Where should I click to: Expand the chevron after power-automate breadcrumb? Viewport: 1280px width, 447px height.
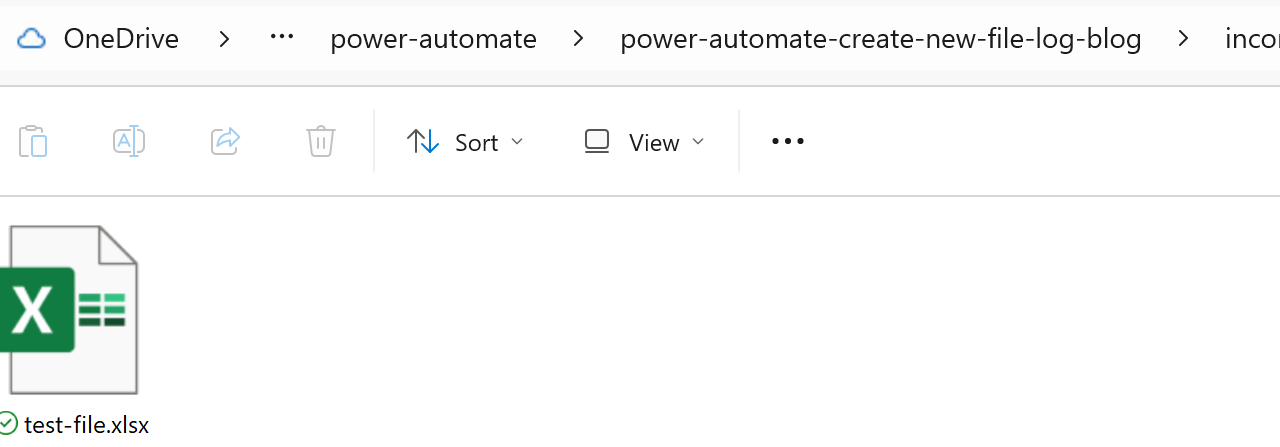tap(578, 39)
